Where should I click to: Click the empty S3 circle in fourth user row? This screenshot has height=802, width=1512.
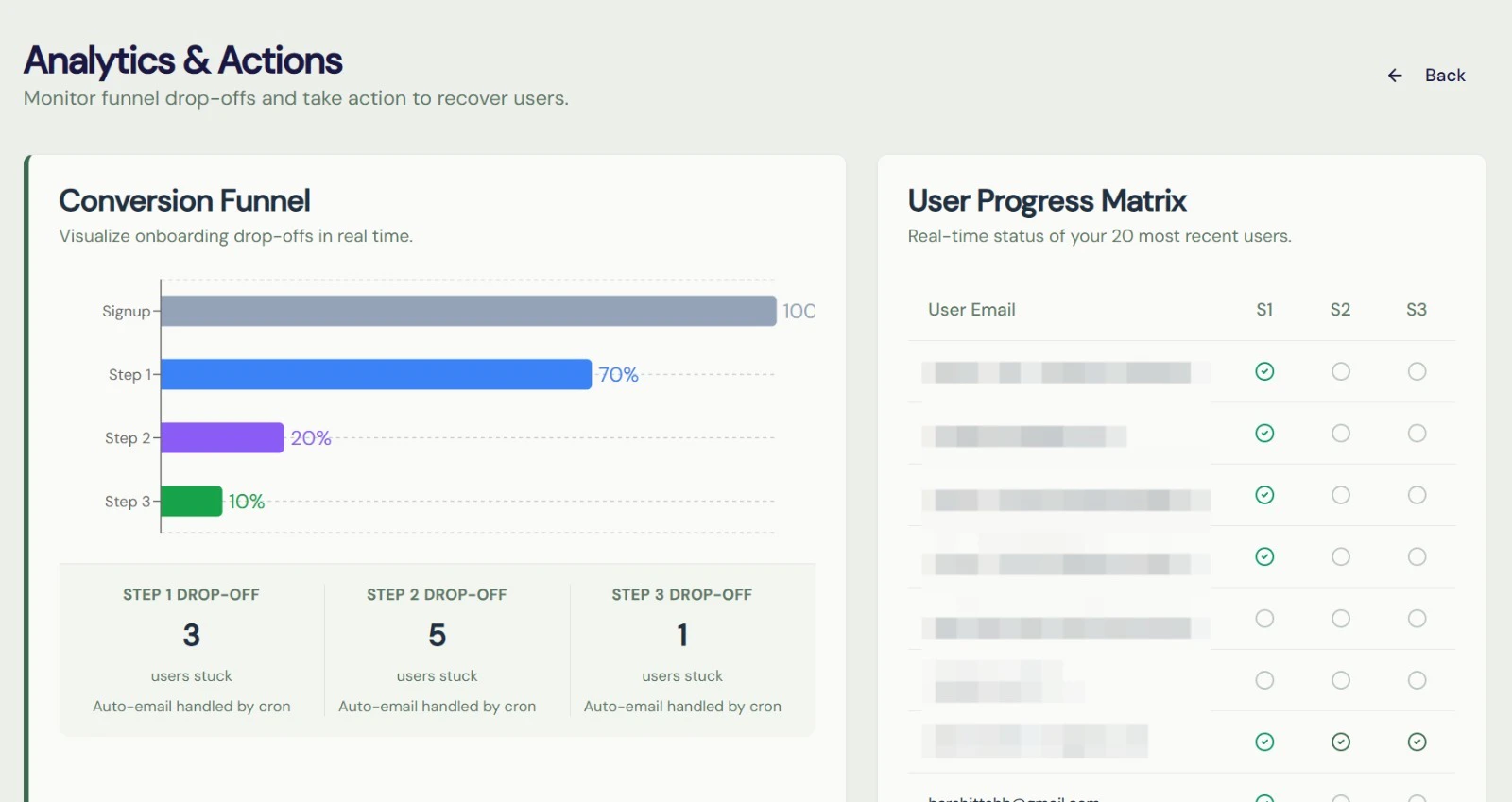[1417, 556]
